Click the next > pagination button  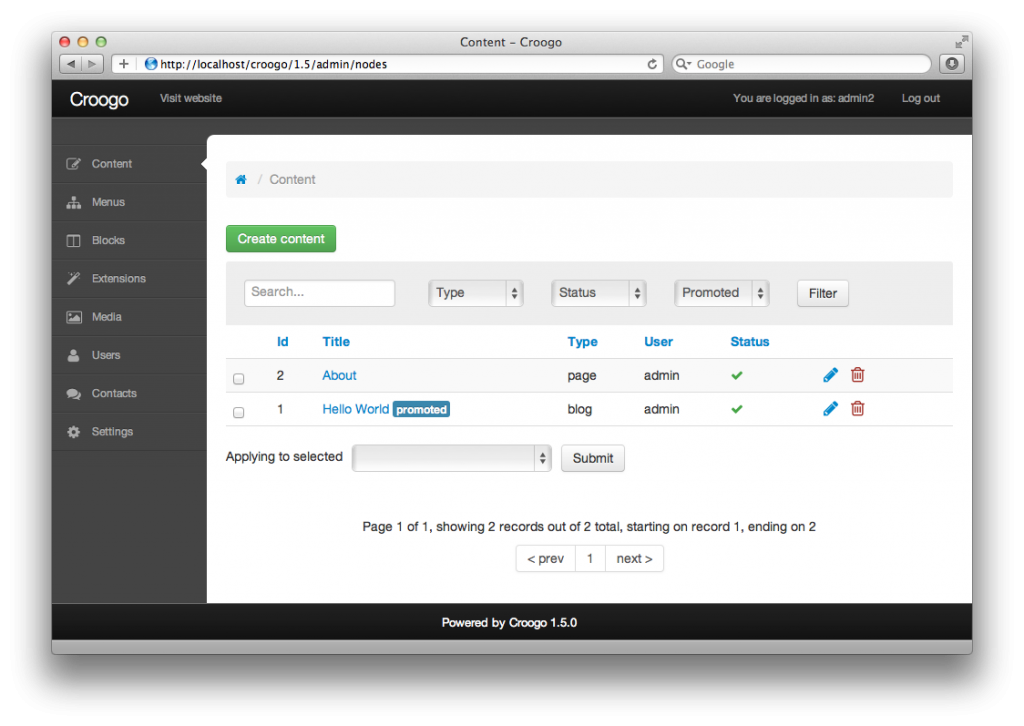[x=635, y=559]
